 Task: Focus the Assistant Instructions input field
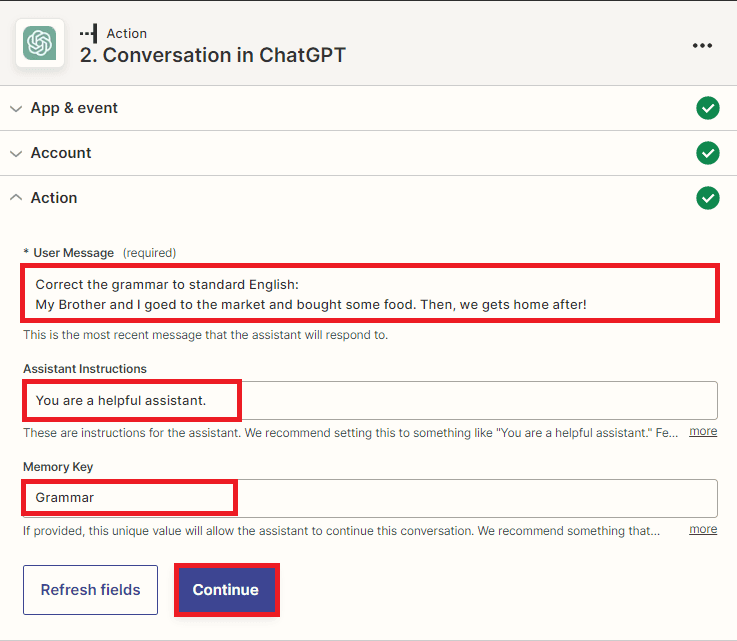pyautogui.click(x=370, y=401)
